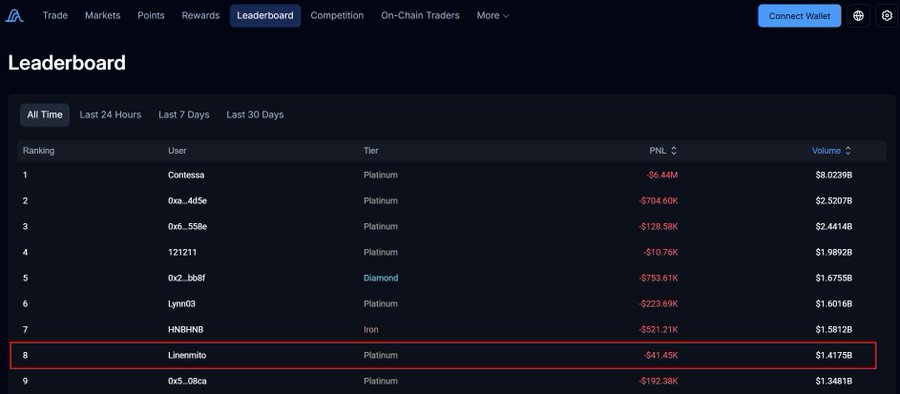Click the Iron tier label
900x394 pixels.
(x=371, y=330)
